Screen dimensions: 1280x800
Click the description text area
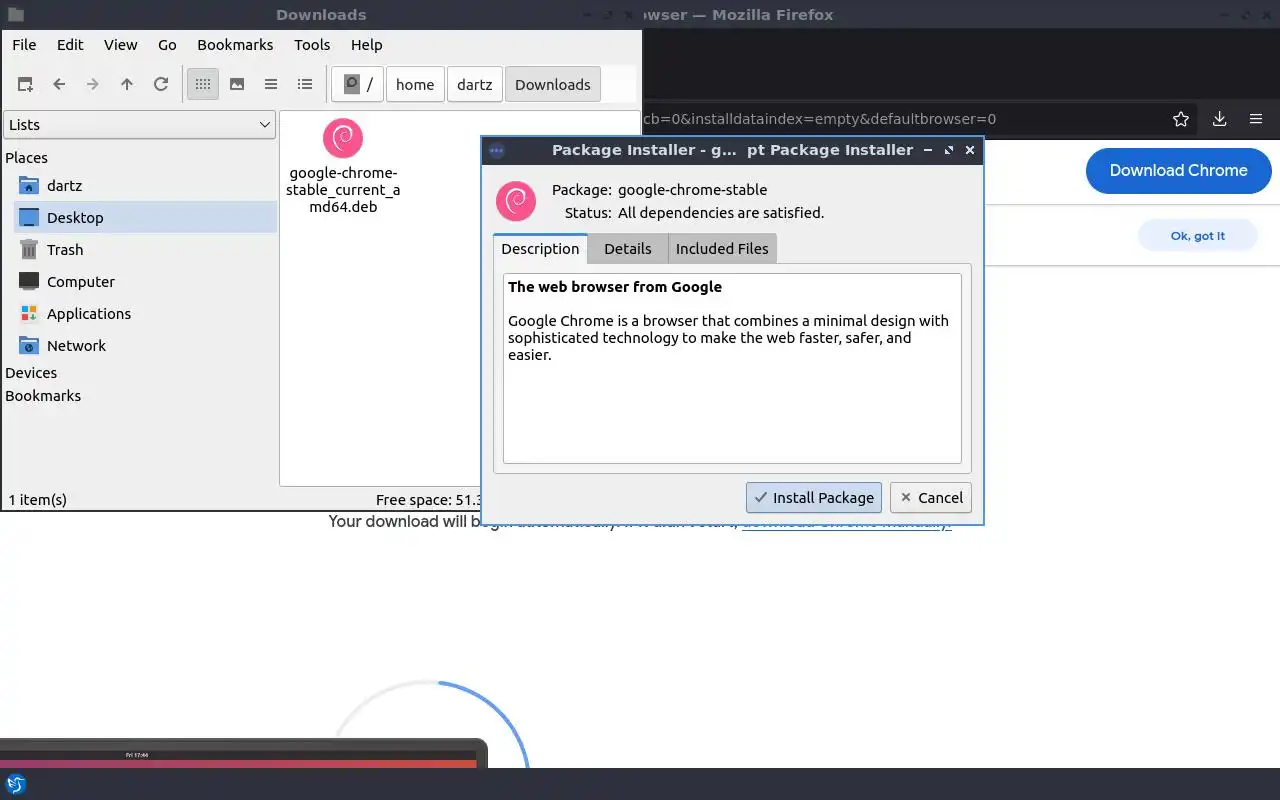[x=732, y=368]
